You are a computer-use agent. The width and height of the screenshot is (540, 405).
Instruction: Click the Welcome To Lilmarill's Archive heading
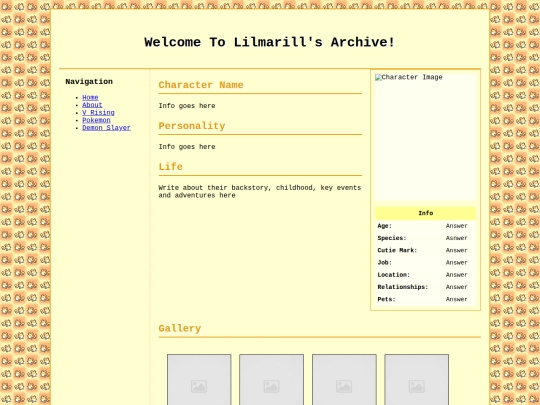269,42
